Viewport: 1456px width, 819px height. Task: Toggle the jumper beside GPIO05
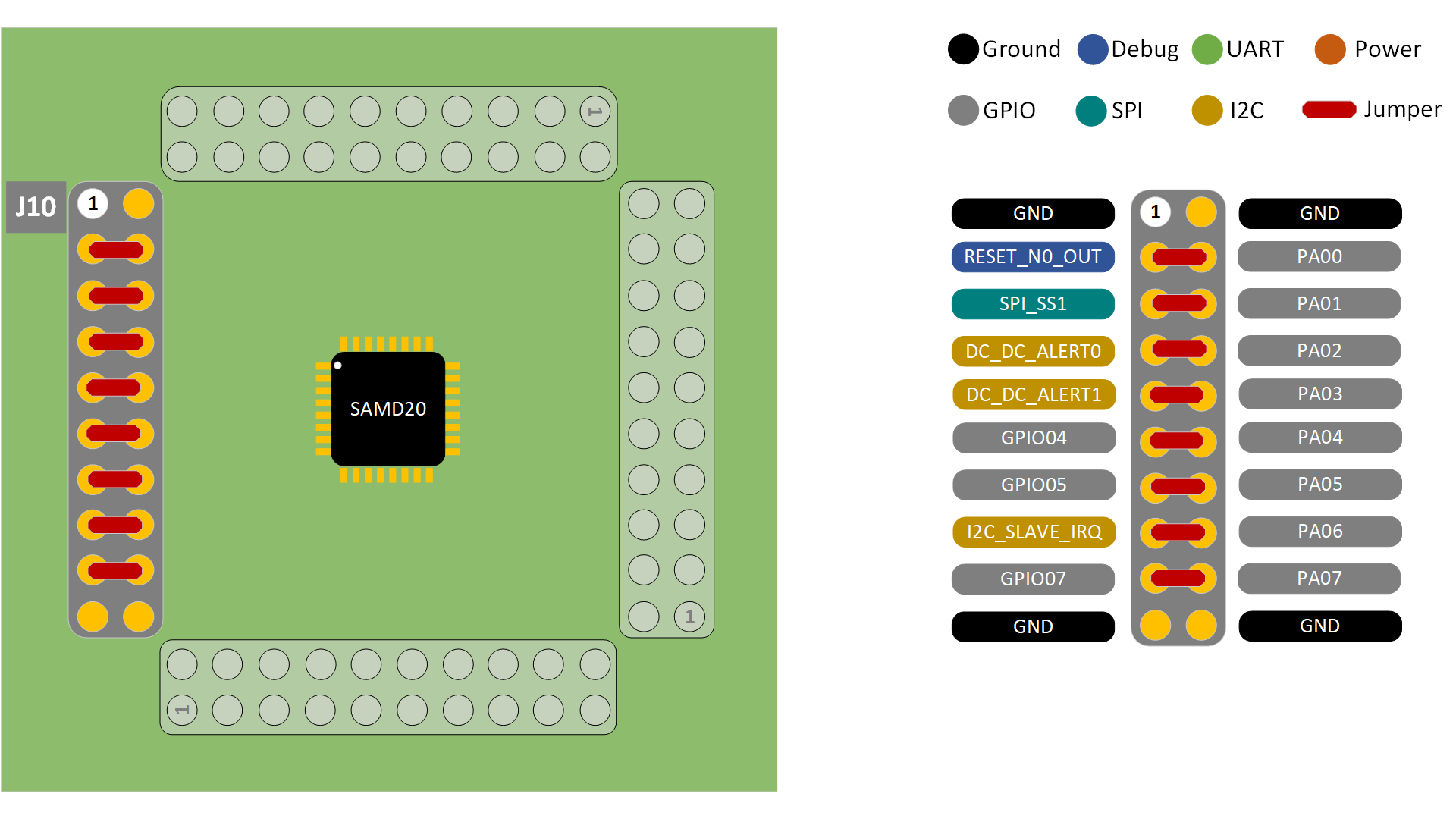point(1178,485)
